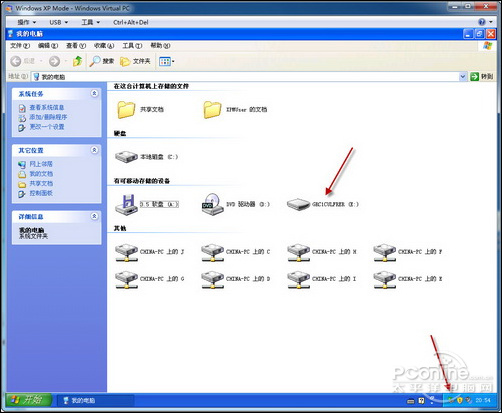Viewport: 502px width, 413px height.
Task: Select the XPMUser 的文档 folder icon
Action: [212, 110]
